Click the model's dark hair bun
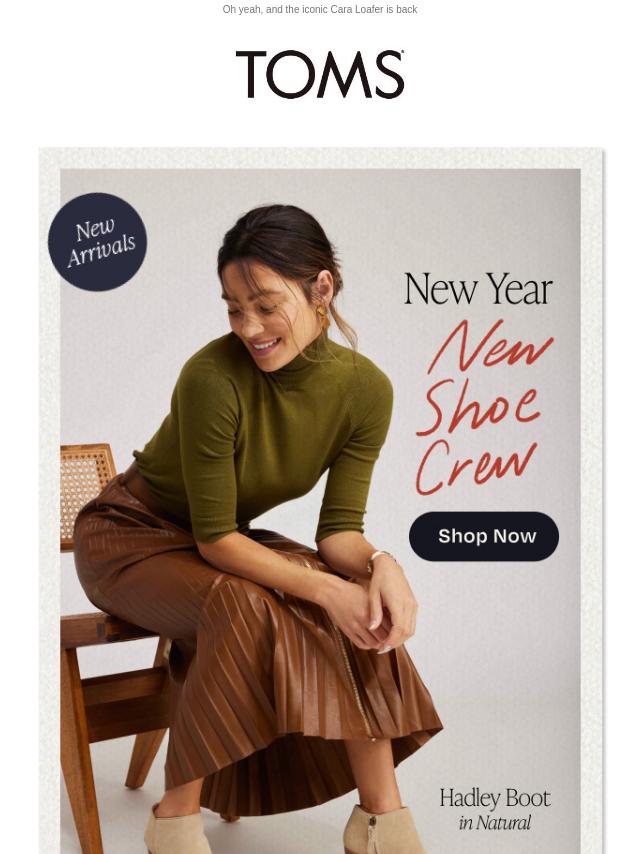The image size is (640, 854). (x=278, y=234)
